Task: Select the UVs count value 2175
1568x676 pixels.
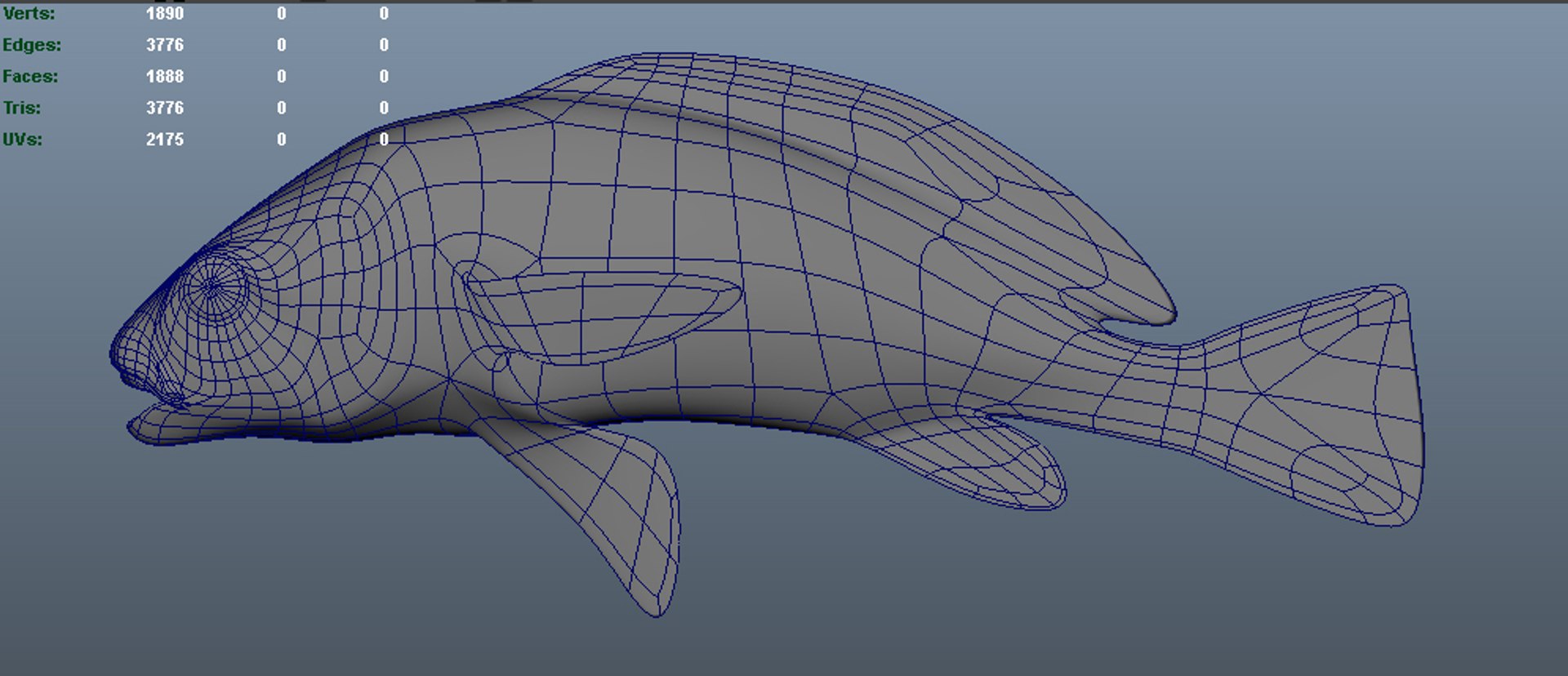Action: [165, 139]
